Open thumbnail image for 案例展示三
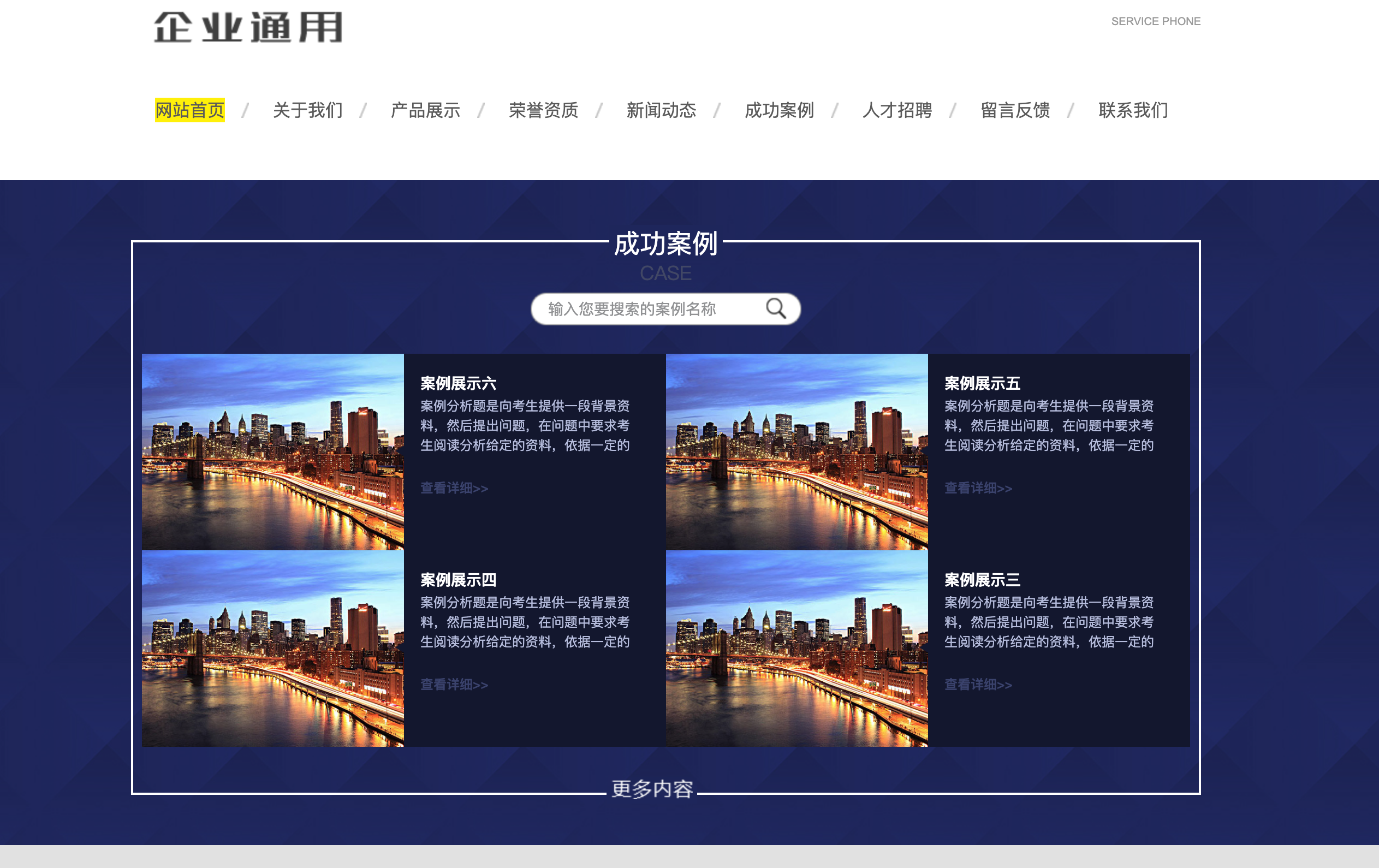The image size is (1379, 868). [x=797, y=648]
